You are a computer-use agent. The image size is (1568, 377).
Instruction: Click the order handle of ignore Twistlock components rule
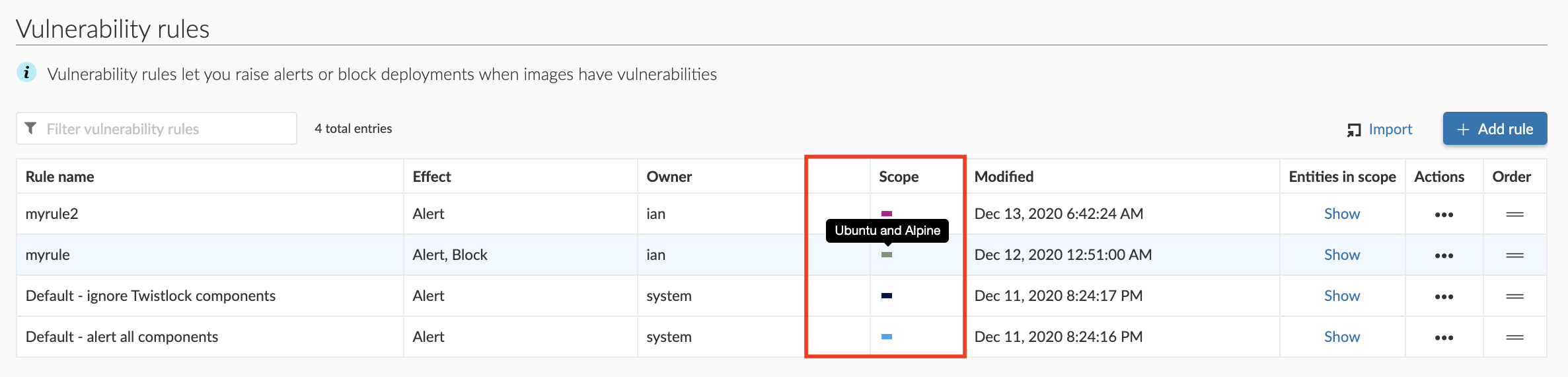click(x=1514, y=296)
